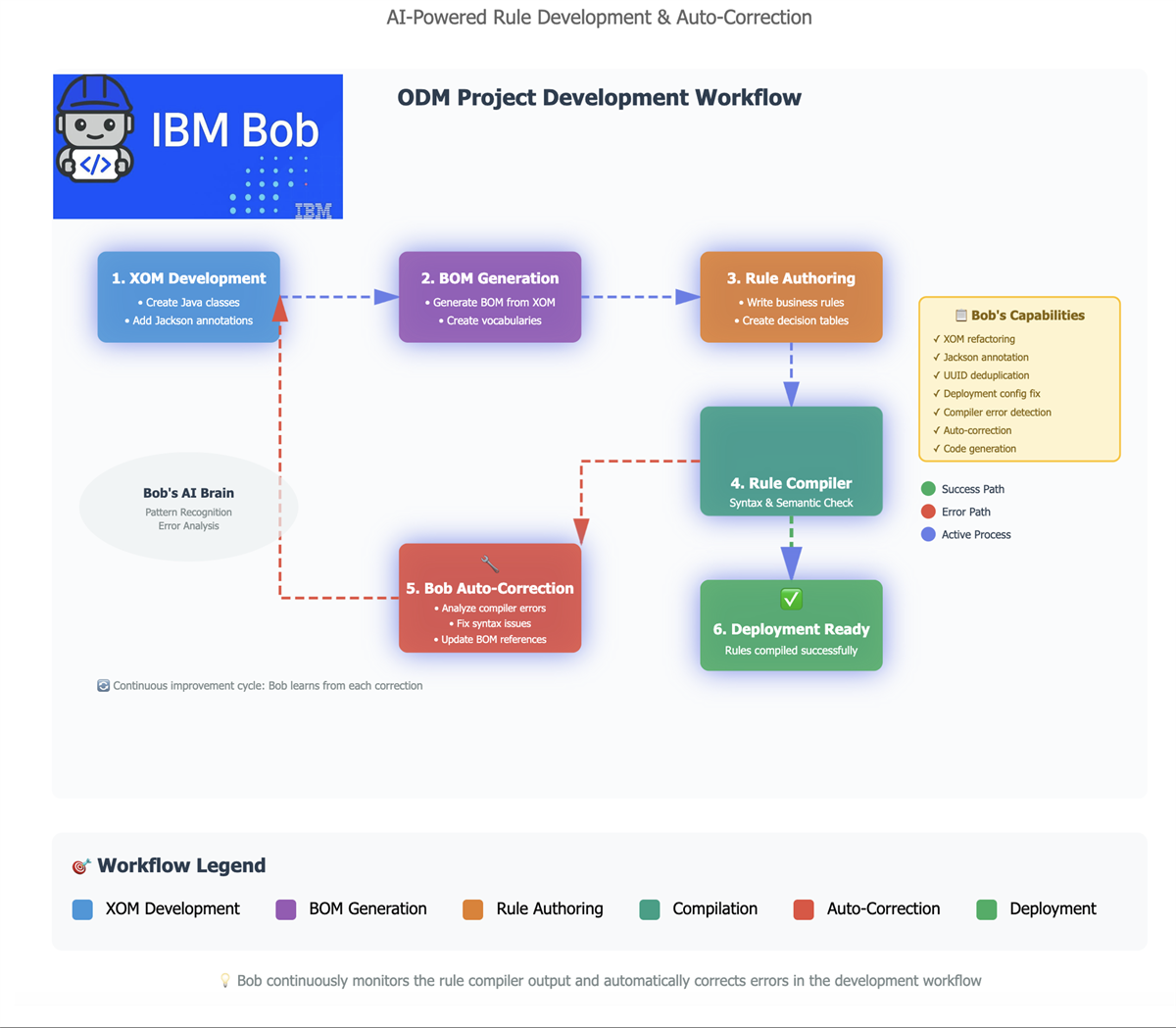Click the IBM logo in the banner
Screen dimensions: 1176x1028
(313, 211)
